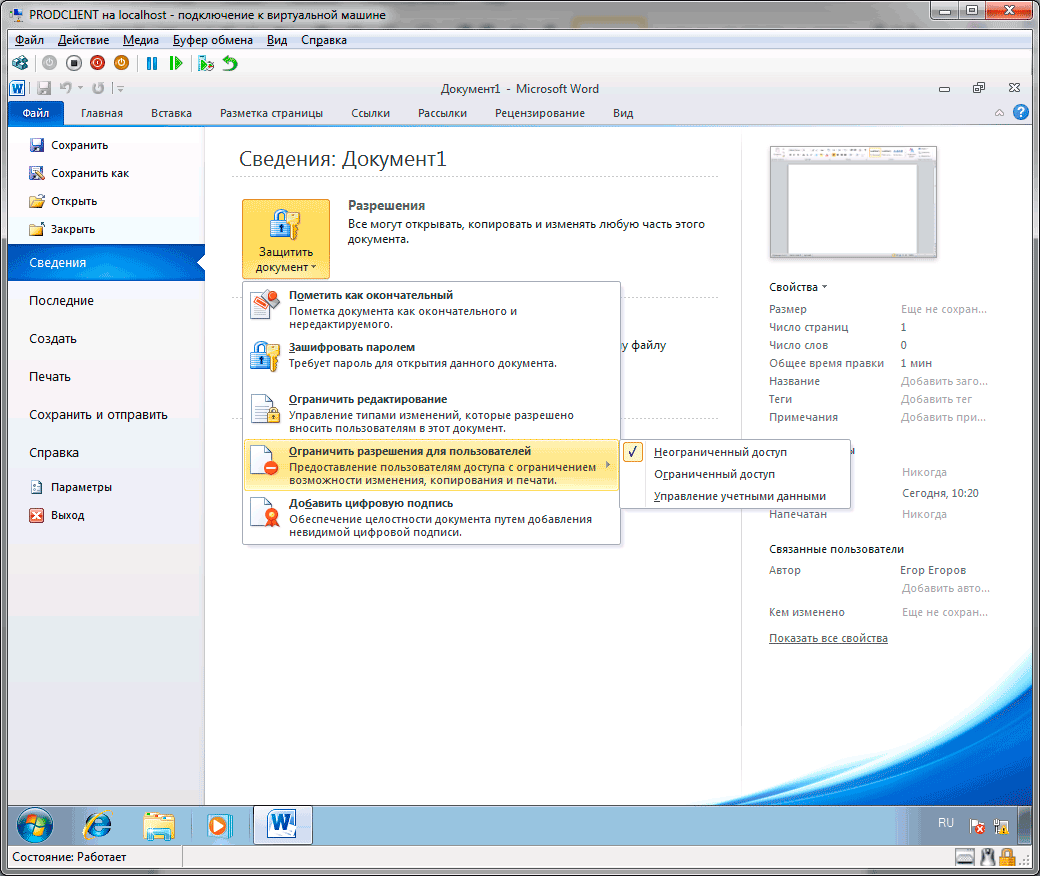Click the Start VM power icon
This screenshot has width=1040, height=876.
point(50,63)
